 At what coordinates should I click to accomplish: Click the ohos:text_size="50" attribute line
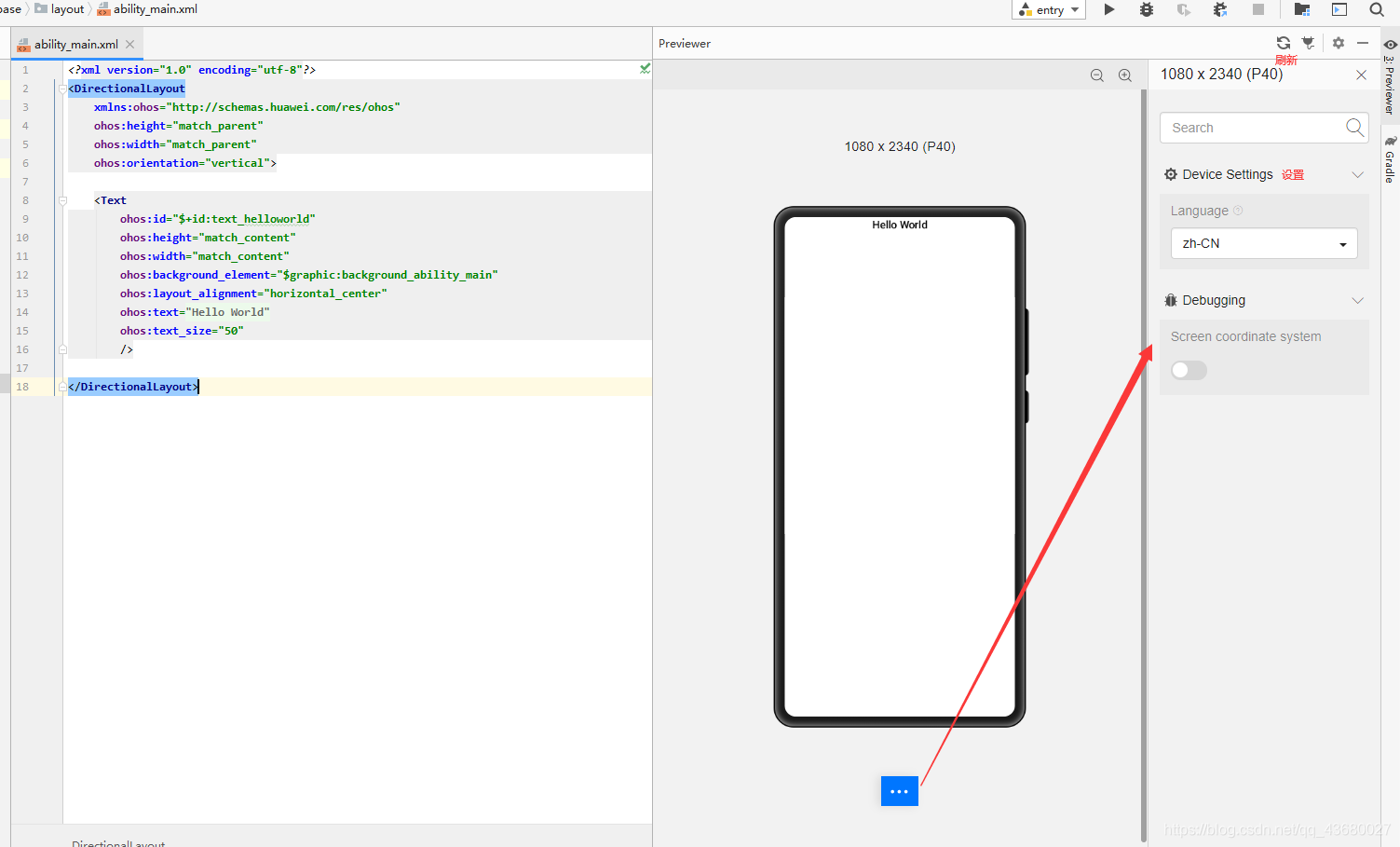[x=182, y=331]
